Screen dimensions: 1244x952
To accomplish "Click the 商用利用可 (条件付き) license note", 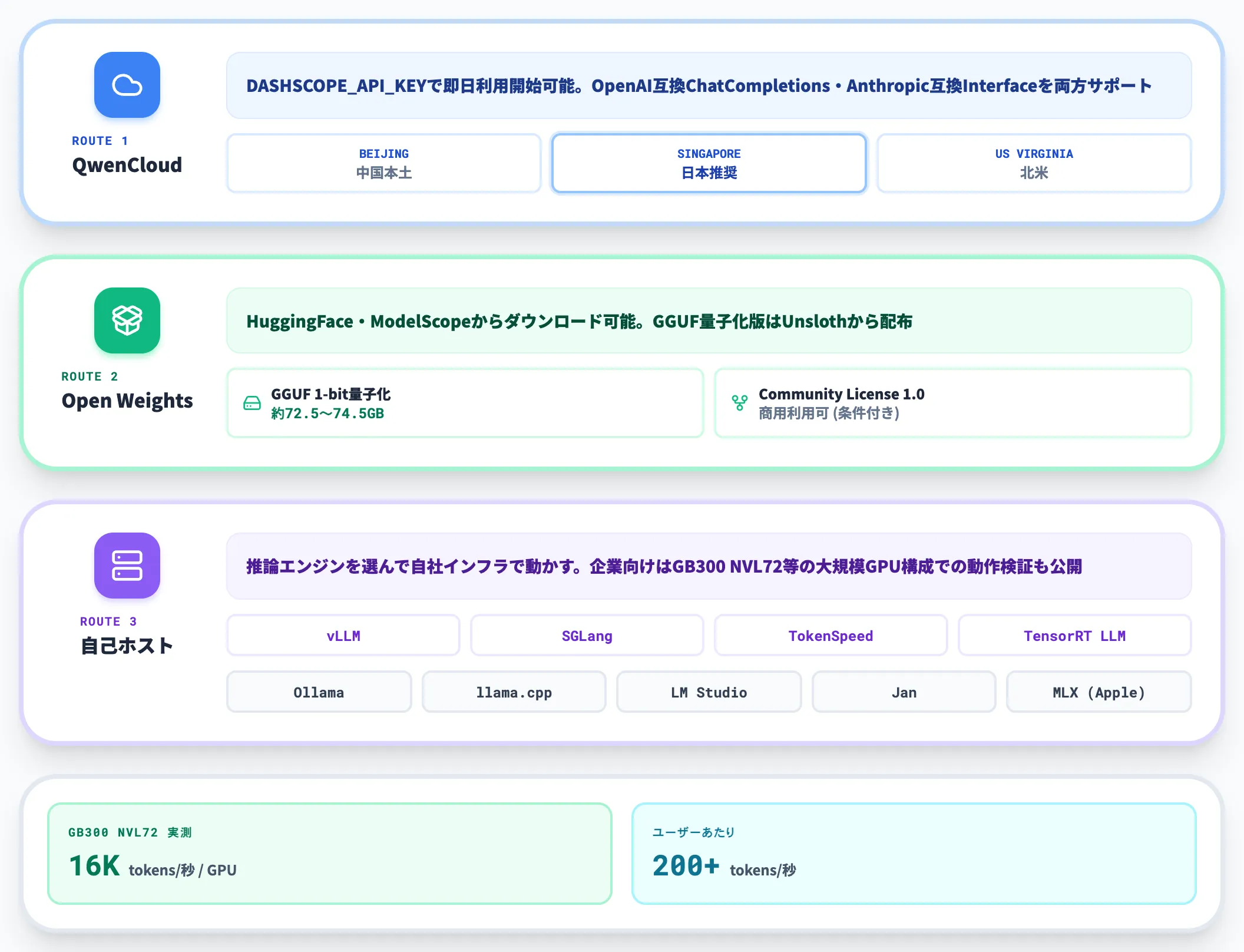I will coord(829,414).
